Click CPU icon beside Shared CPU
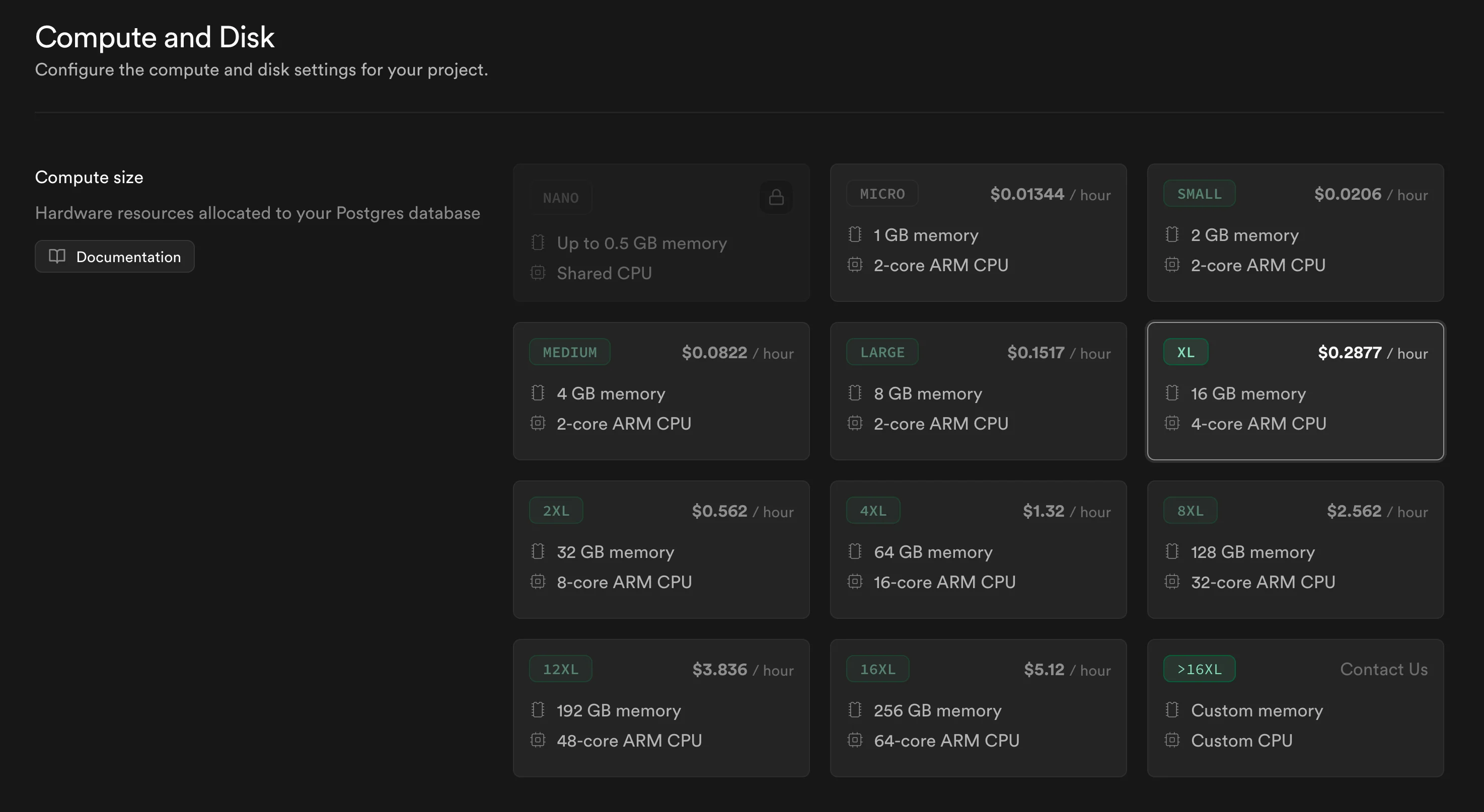 [x=538, y=273]
